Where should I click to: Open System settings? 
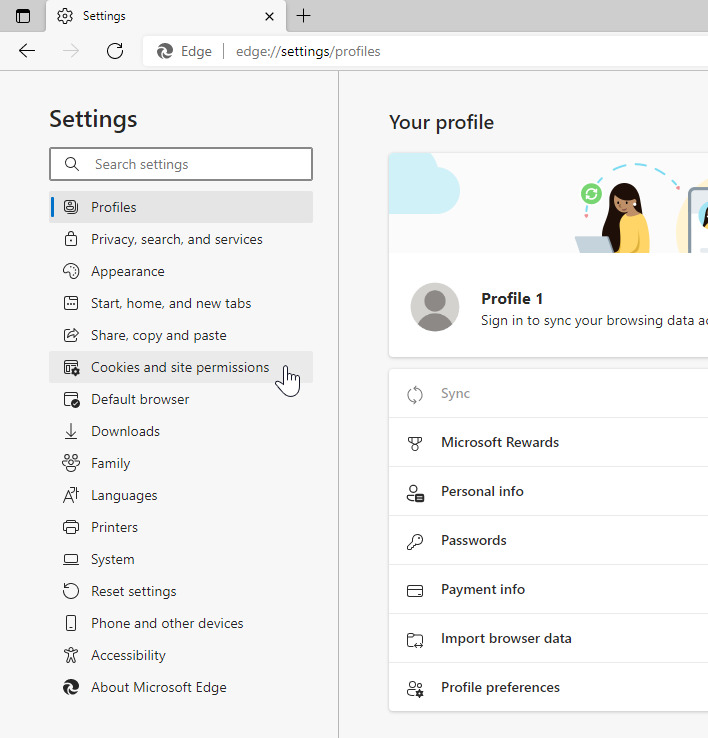[x=181, y=559]
